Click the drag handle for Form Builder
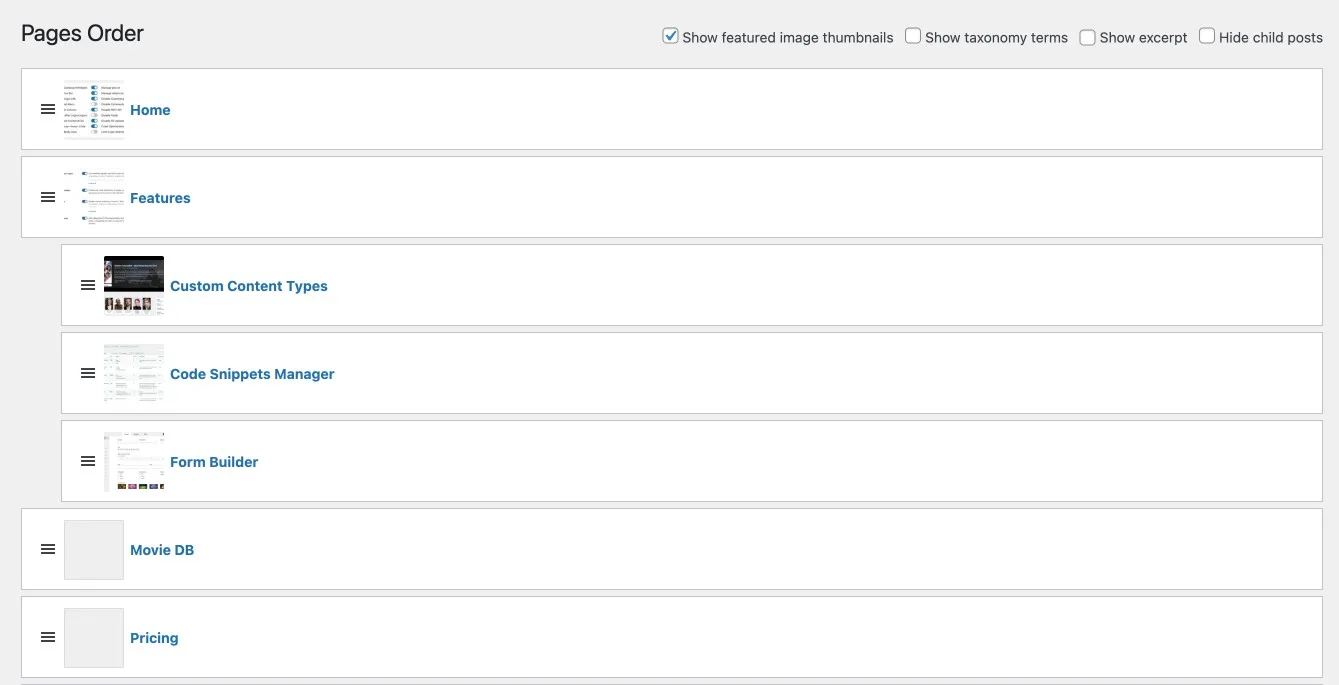The image size is (1339, 685). tap(88, 461)
